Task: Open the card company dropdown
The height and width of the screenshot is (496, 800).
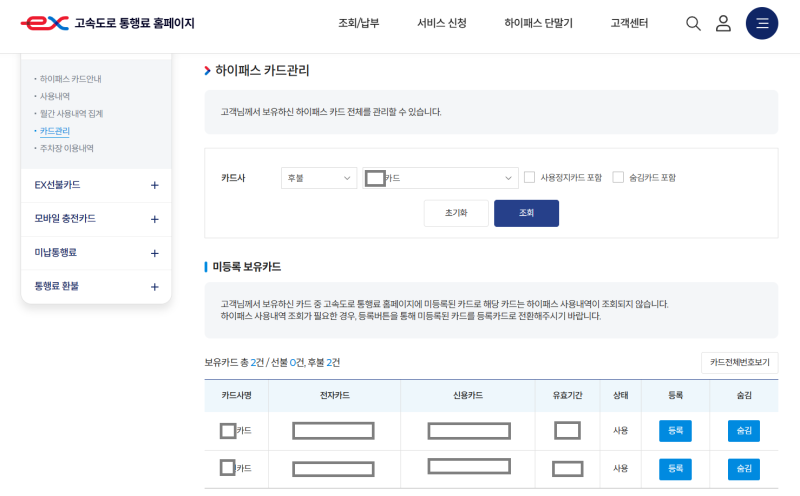Action: 440,178
